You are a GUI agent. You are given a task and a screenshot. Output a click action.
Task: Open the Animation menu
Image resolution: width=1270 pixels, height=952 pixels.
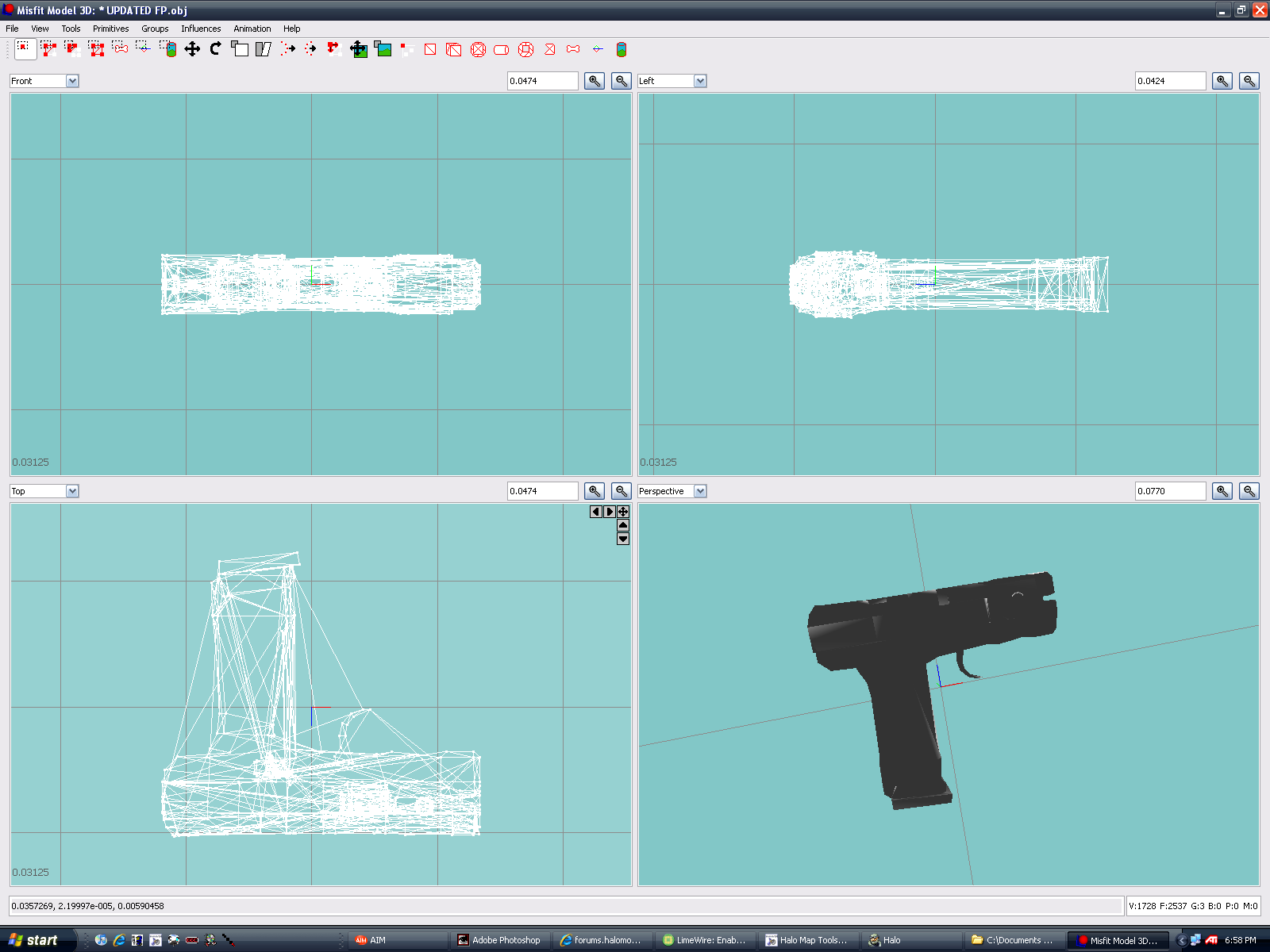click(252, 29)
